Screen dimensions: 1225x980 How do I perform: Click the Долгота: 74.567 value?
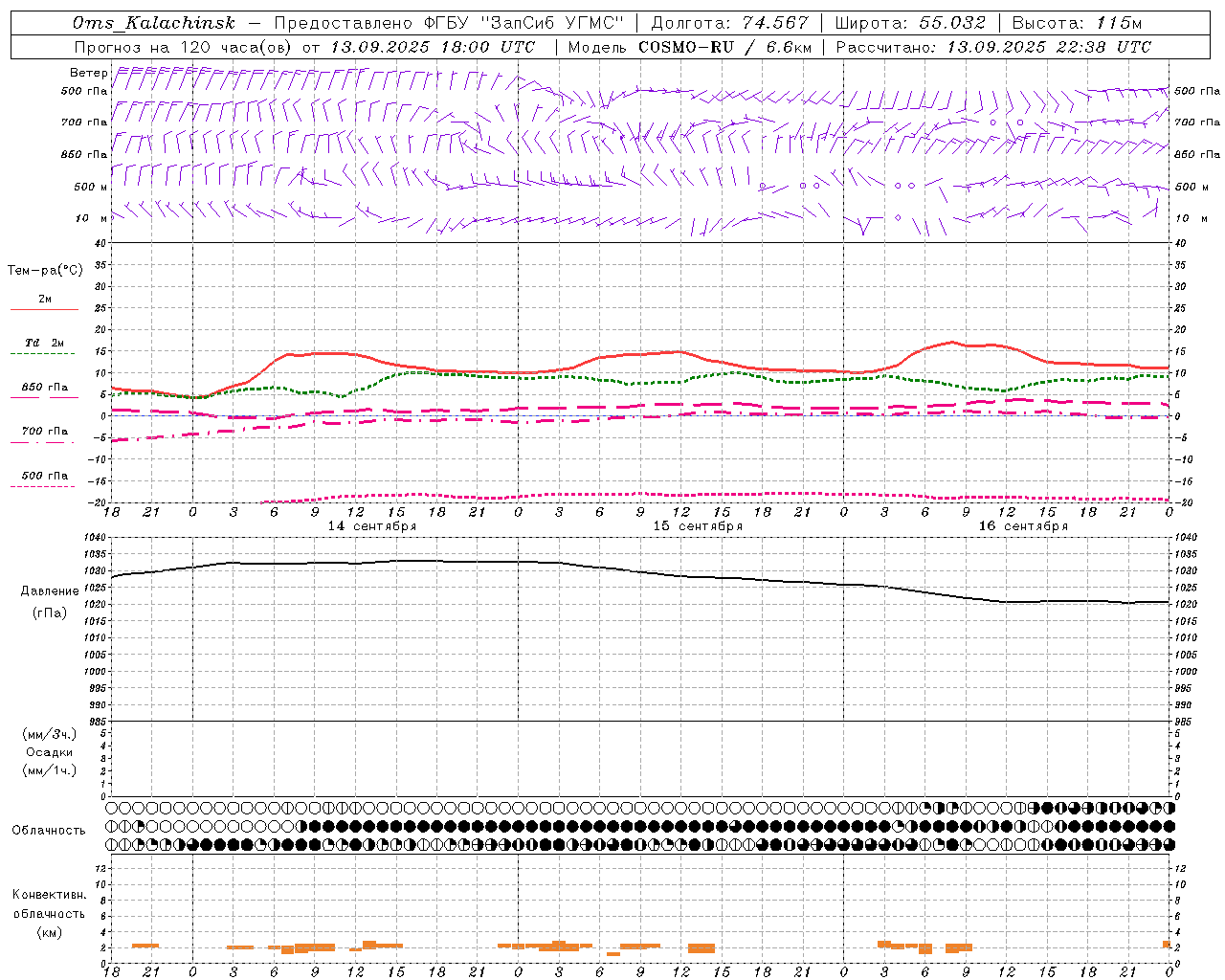pos(729,23)
